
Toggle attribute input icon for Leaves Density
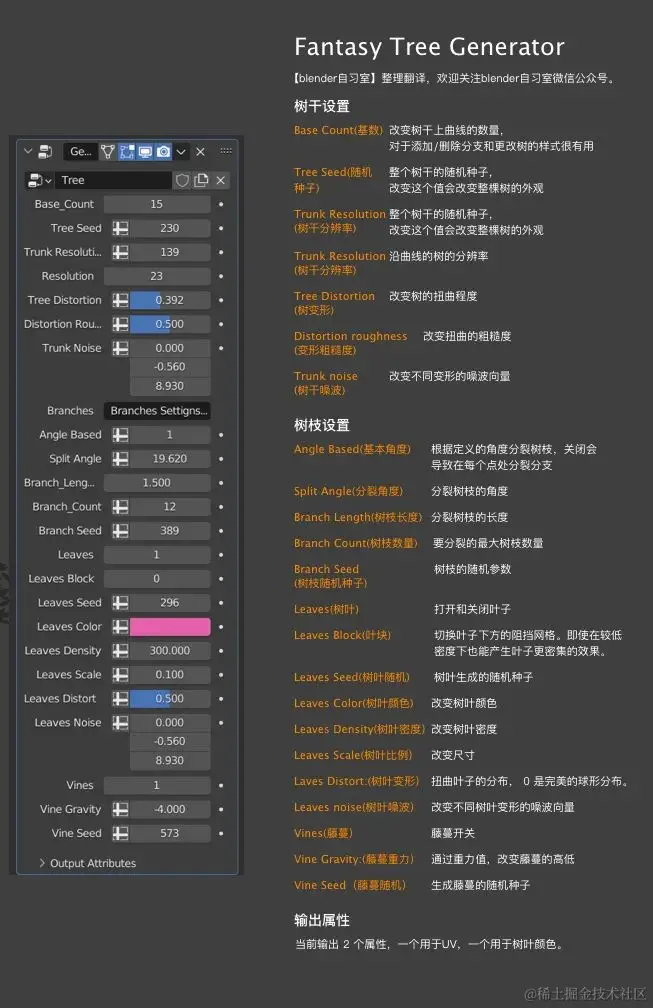pos(120,651)
